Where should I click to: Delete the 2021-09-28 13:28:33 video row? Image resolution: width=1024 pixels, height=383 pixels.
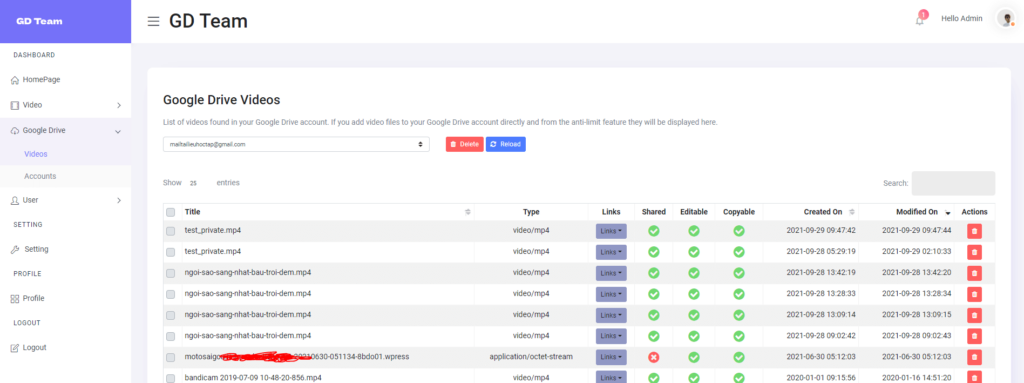point(974,294)
